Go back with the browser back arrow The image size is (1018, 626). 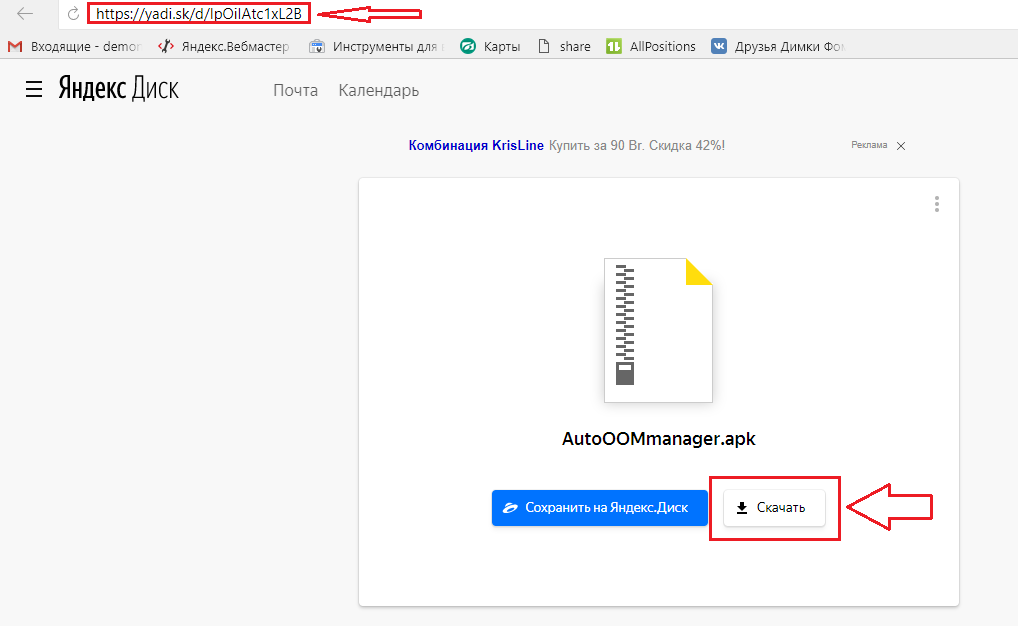(x=25, y=14)
